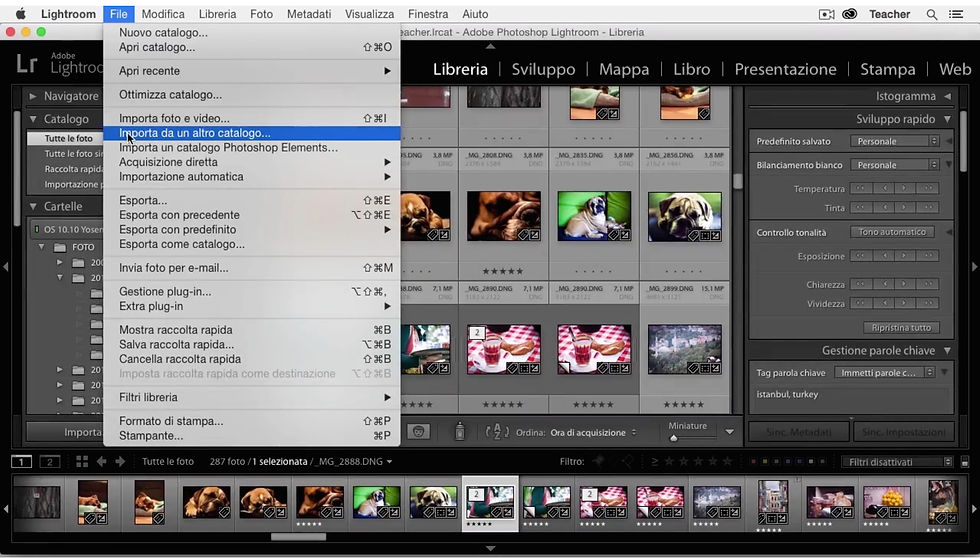This screenshot has height=558, width=980.
Task: Choose Esporta come catalogo menu entry
Action: tap(252, 244)
